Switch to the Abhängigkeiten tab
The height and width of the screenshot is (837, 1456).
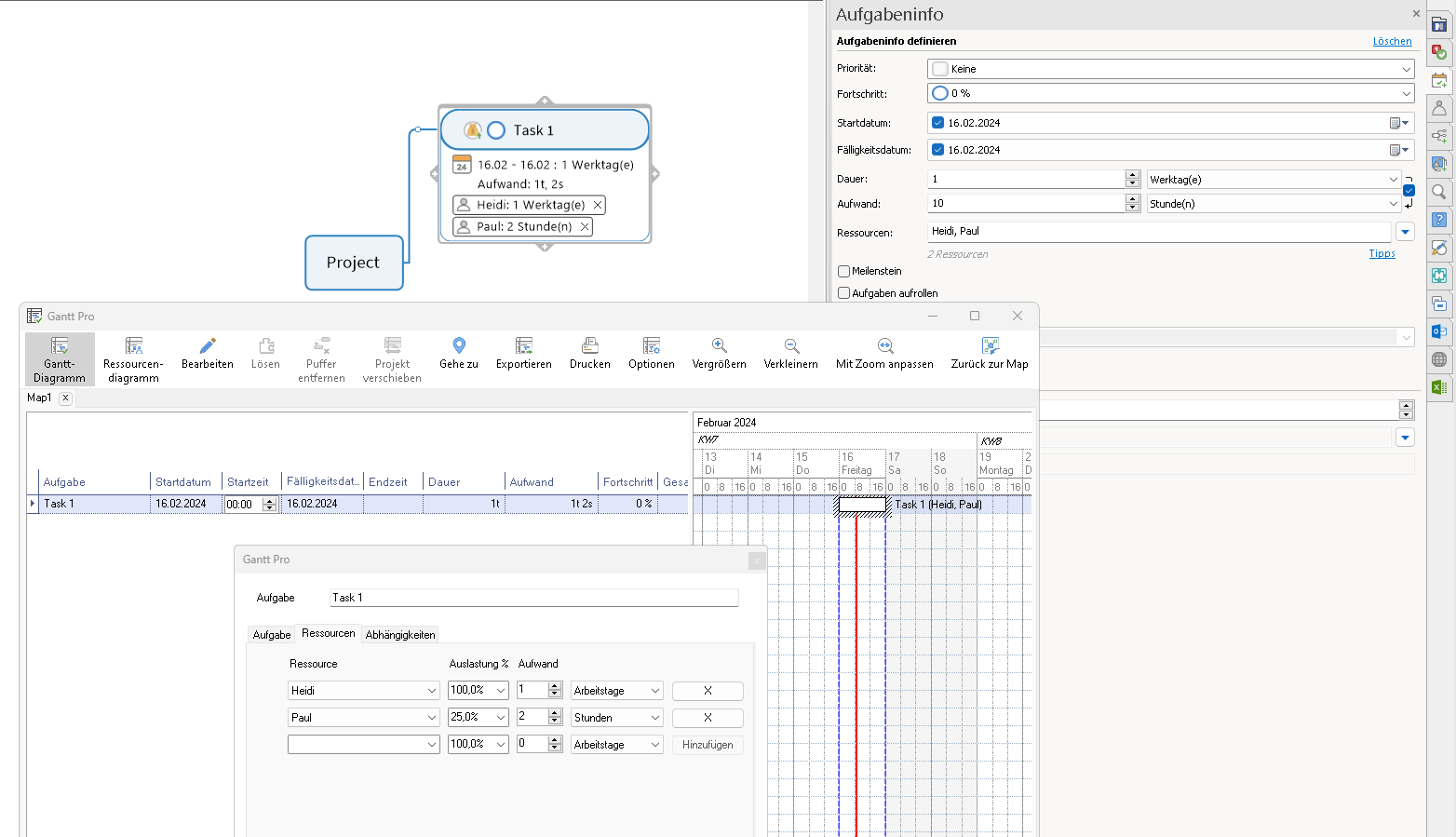click(400, 635)
